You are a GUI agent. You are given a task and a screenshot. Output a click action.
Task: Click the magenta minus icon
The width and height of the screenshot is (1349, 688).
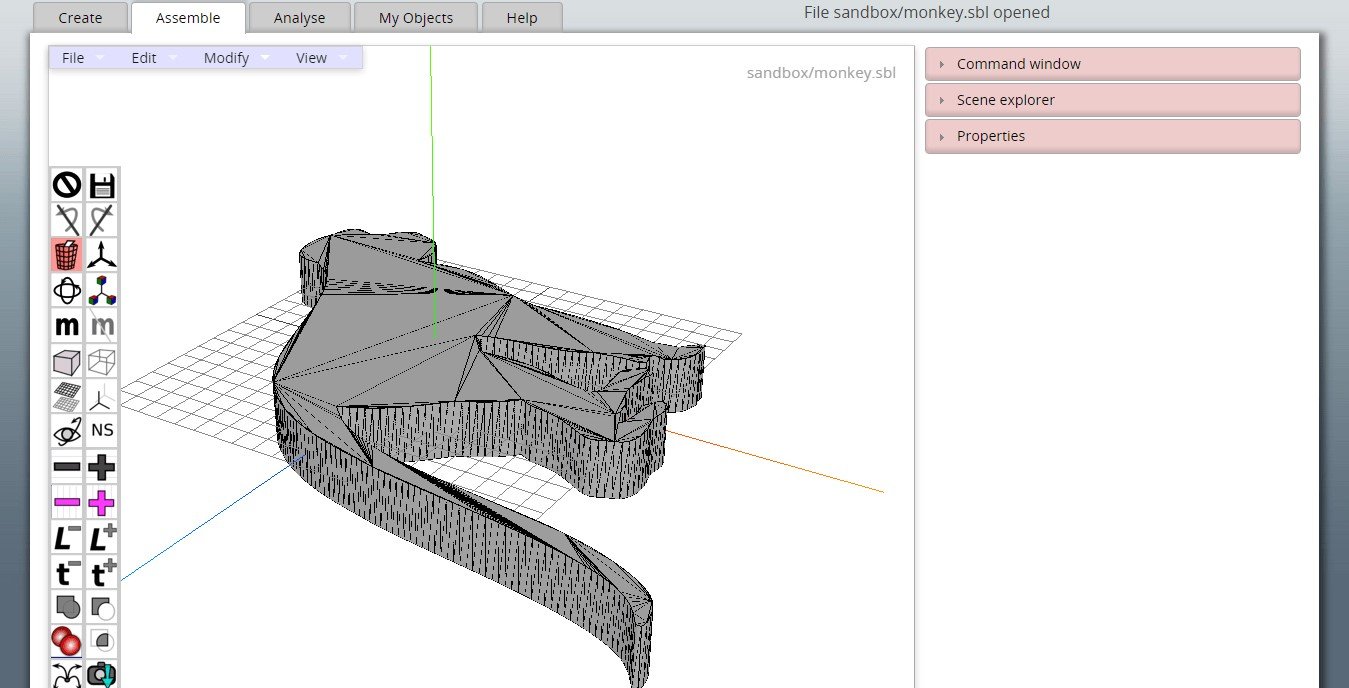(67, 502)
